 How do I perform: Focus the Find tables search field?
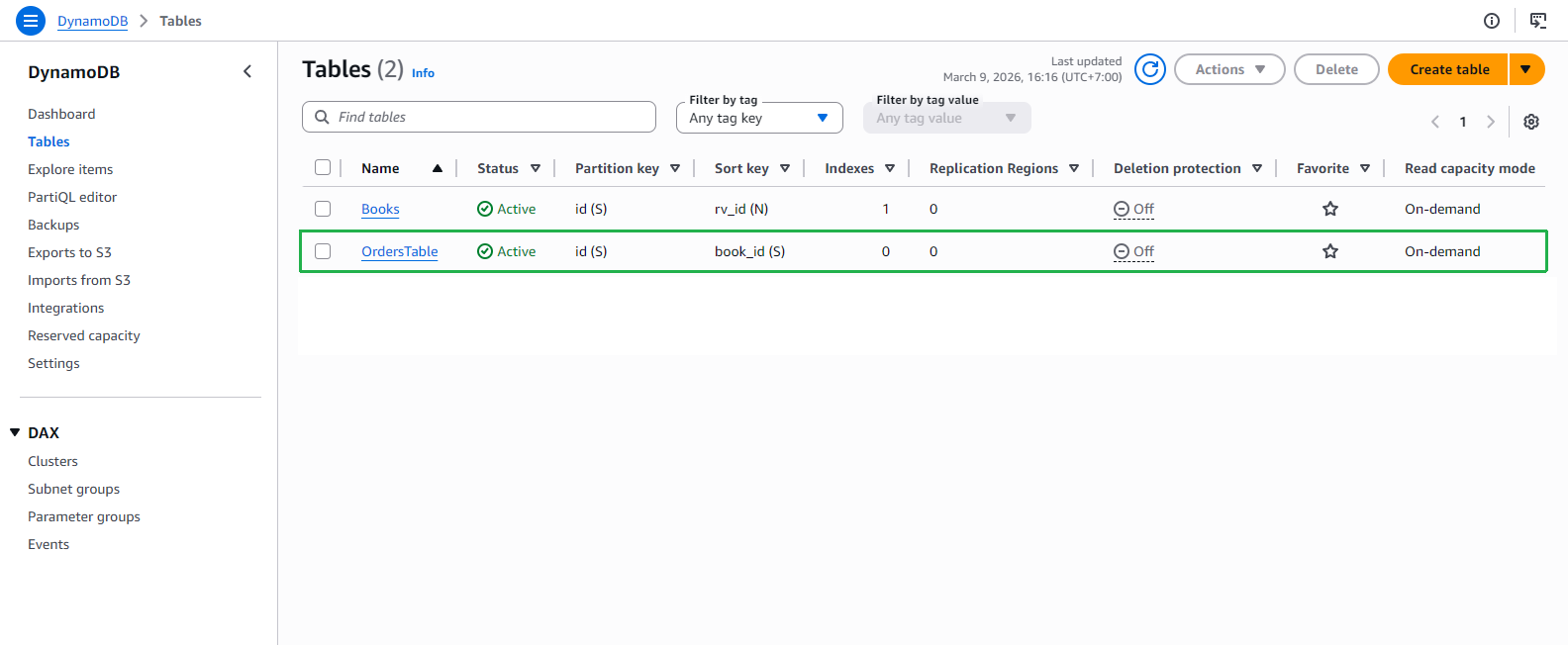(479, 117)
